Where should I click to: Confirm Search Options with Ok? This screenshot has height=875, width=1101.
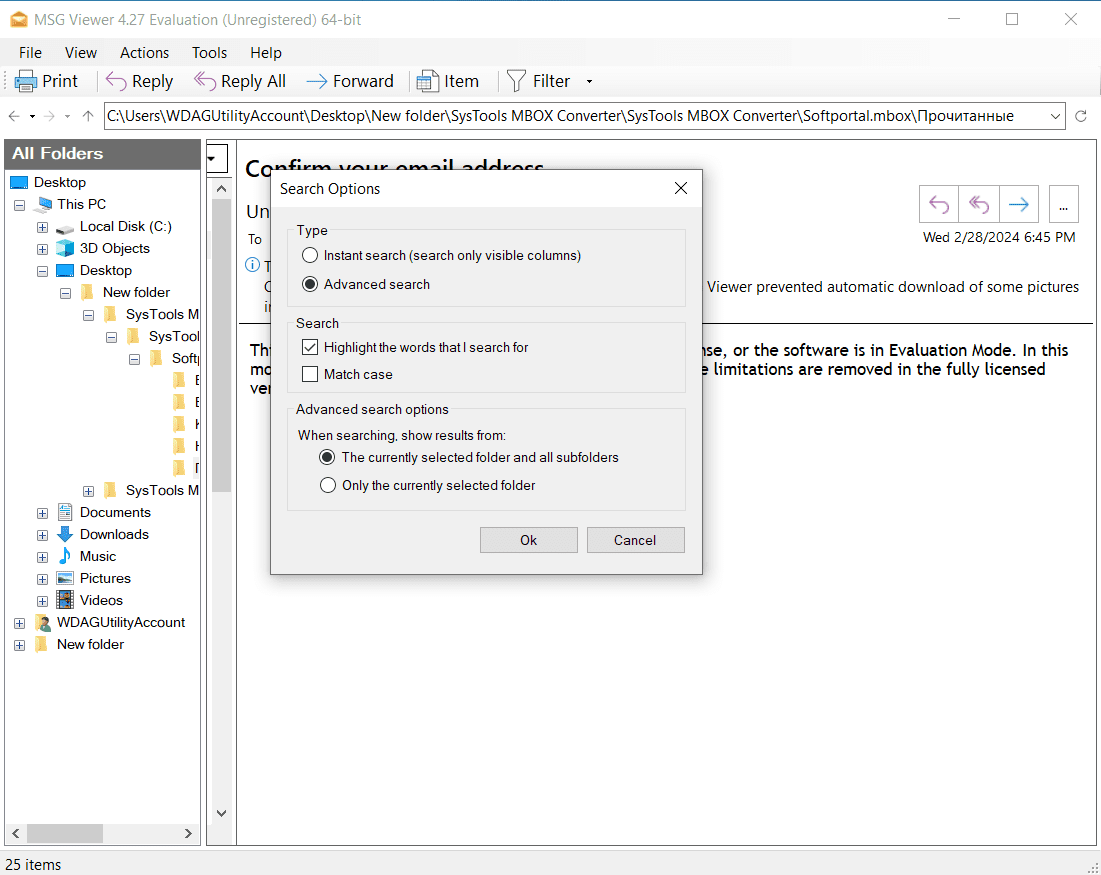click(529, 540)
